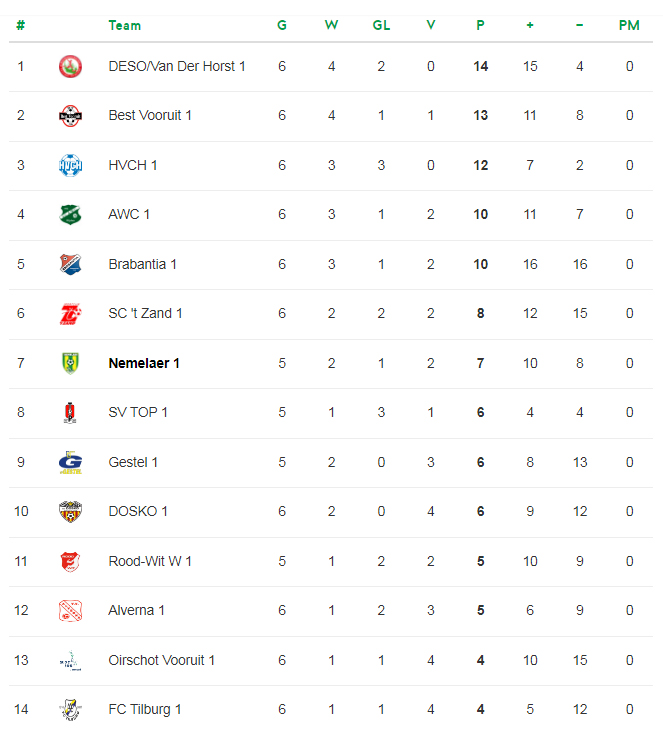Screen dimensions: 663x742
Task: Click the PM column header
Action: 629,26
